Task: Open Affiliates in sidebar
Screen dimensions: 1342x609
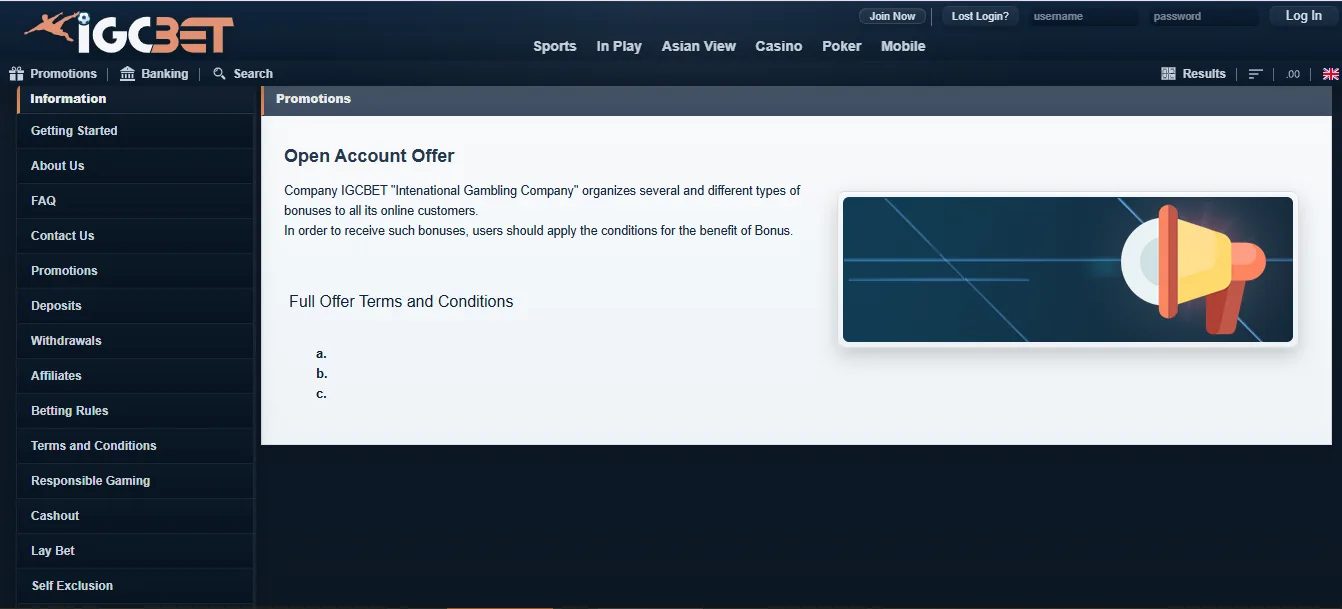Action: point(135,376)
